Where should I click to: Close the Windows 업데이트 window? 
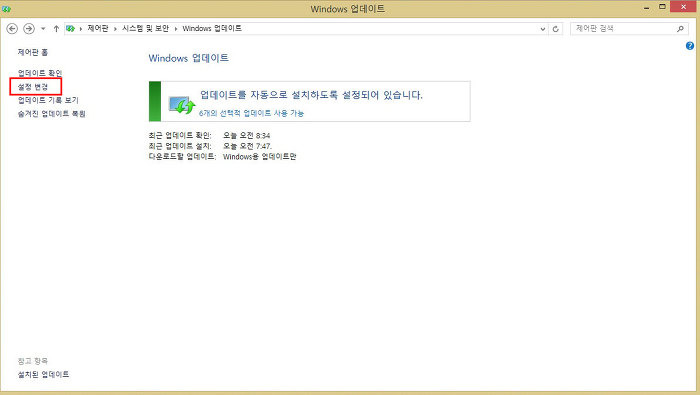click(683, 6)
